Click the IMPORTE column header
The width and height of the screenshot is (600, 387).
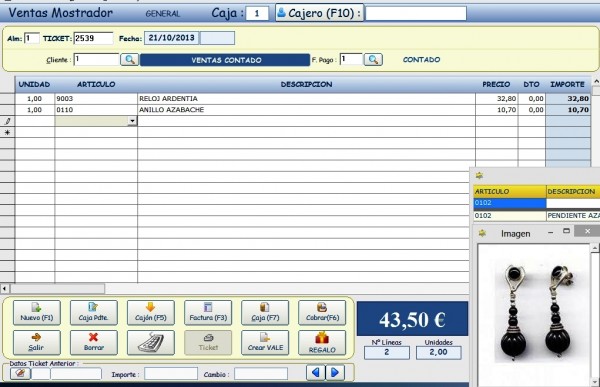(x=568, y=84)
